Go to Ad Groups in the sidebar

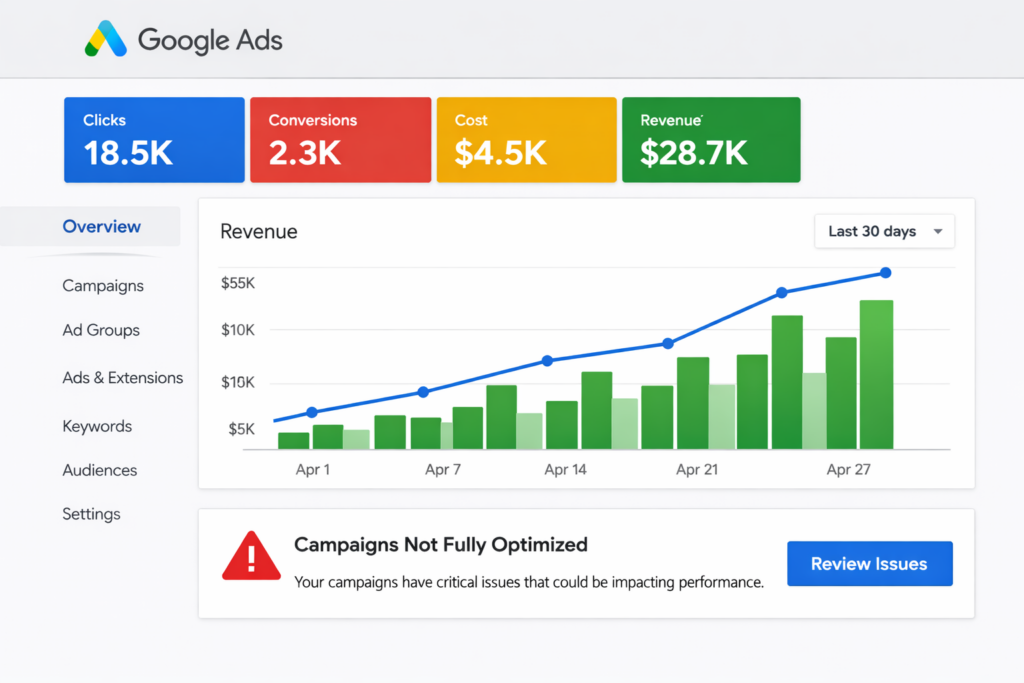coord(101,330)
